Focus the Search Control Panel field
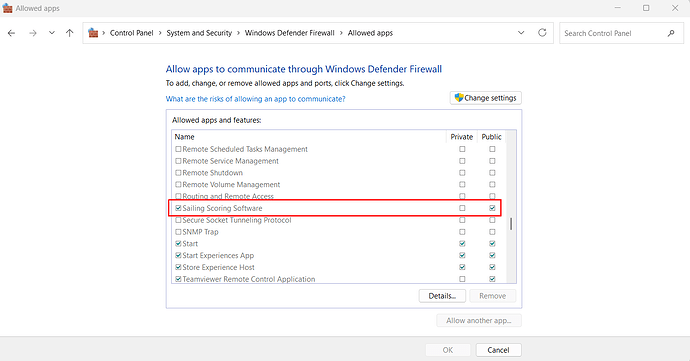 coord(621,33)
